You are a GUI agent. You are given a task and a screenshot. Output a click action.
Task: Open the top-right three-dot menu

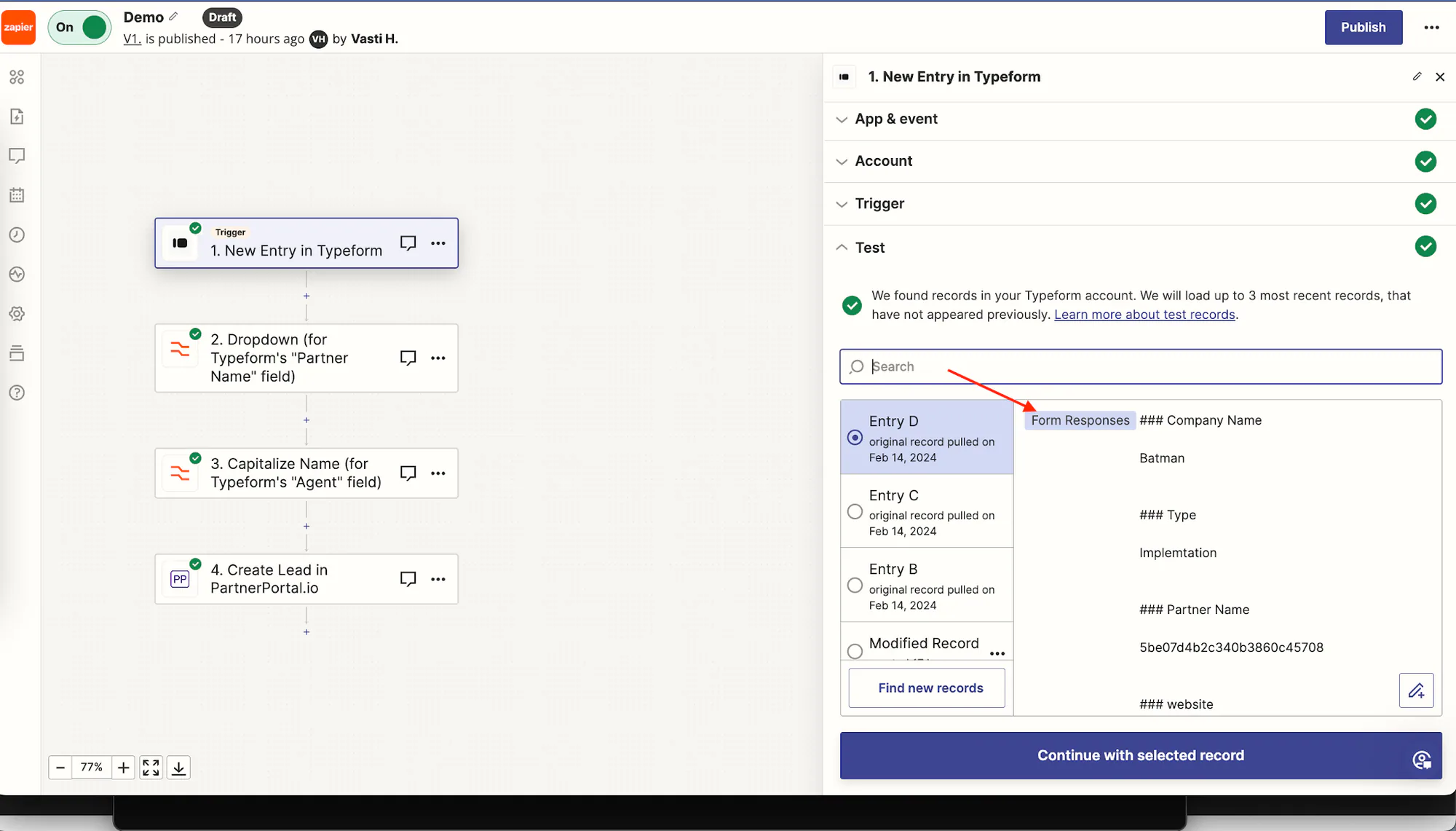[x=1431, y=27]
